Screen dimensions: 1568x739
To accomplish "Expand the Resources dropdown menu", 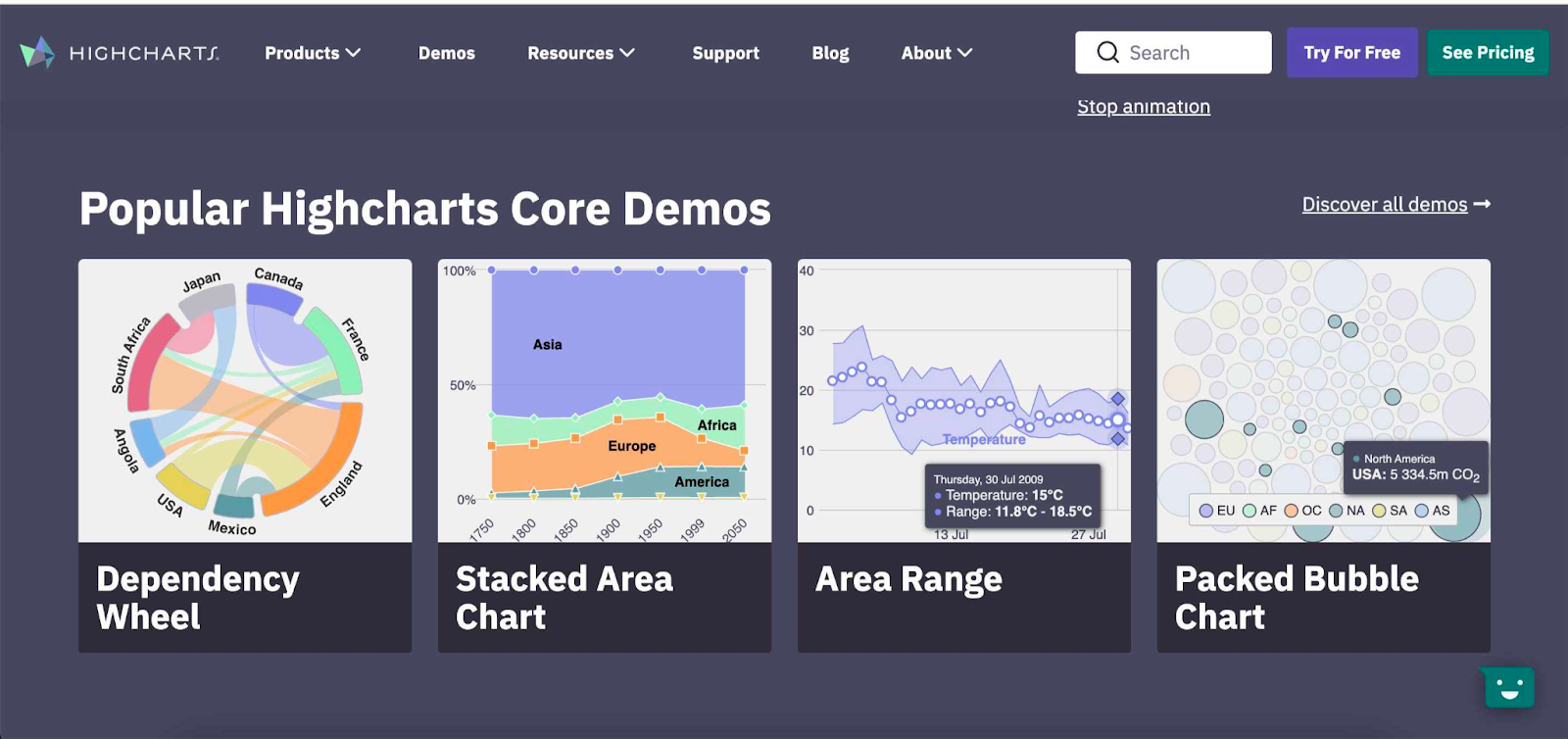I will [x=581, y=53].
